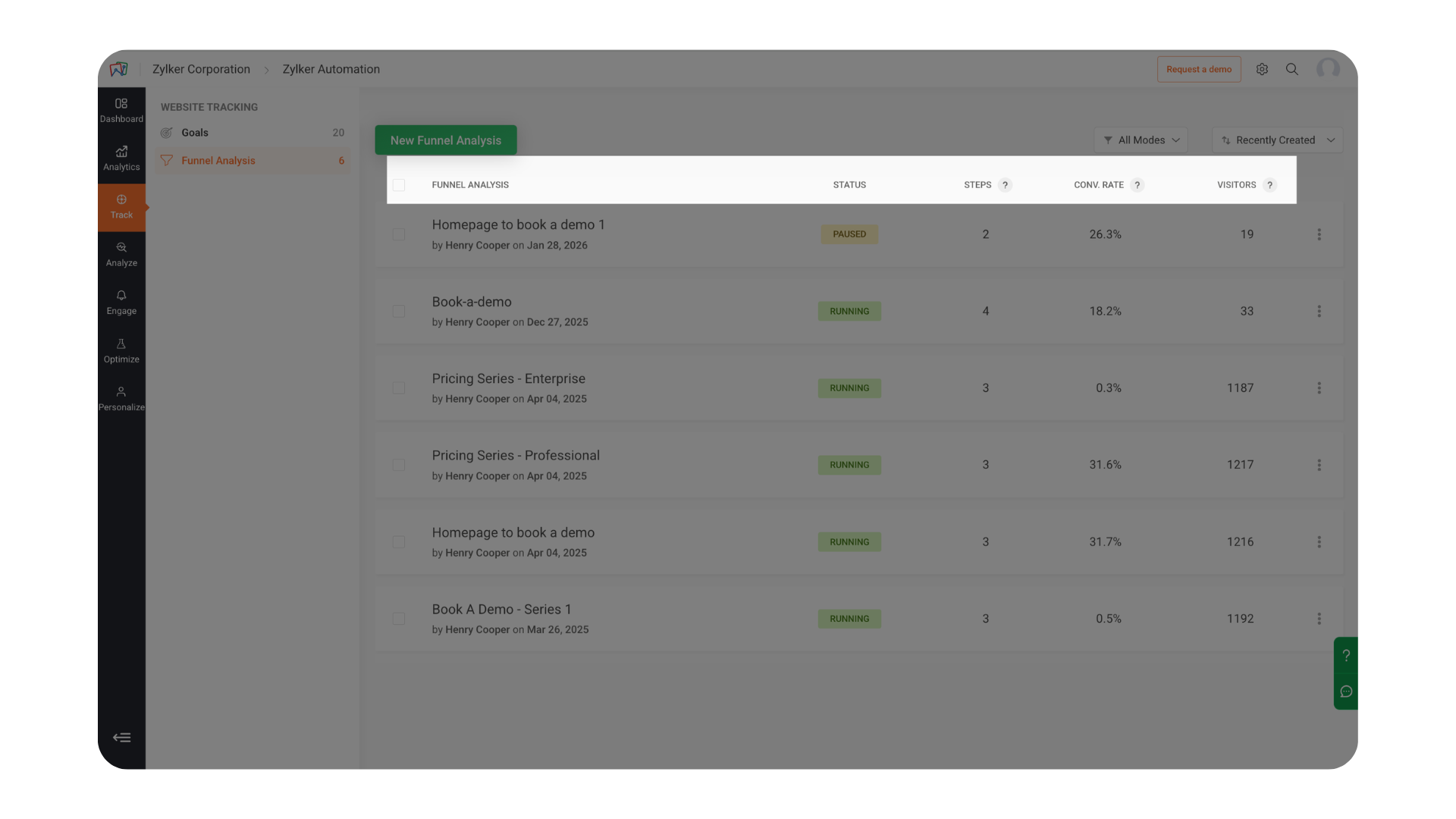Screen dimensions: 1456x819
Task: Click Steps column help icon
Action: point(1005,185)
